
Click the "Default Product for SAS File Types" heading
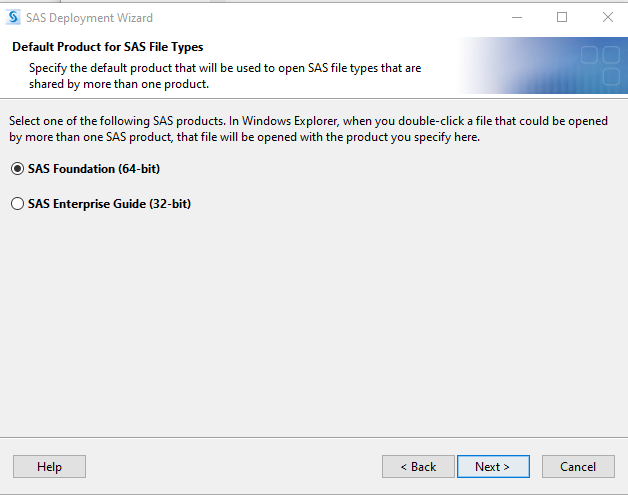pos(109,47)
